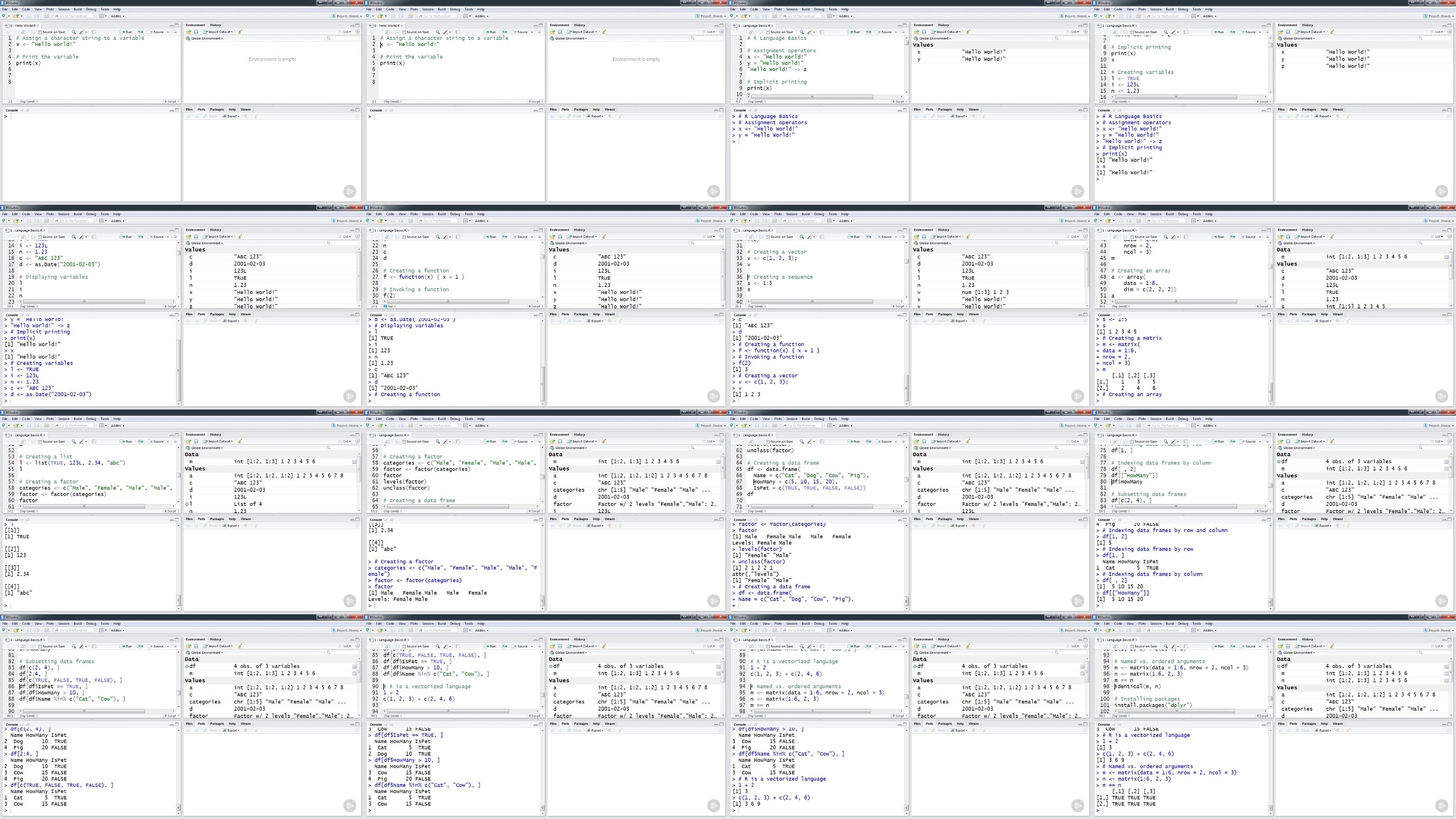This screenshot has width=1456, height=819.
Task: Click editor save disk icon, '# Displaying variables' editor window
Action: [33, 237]
